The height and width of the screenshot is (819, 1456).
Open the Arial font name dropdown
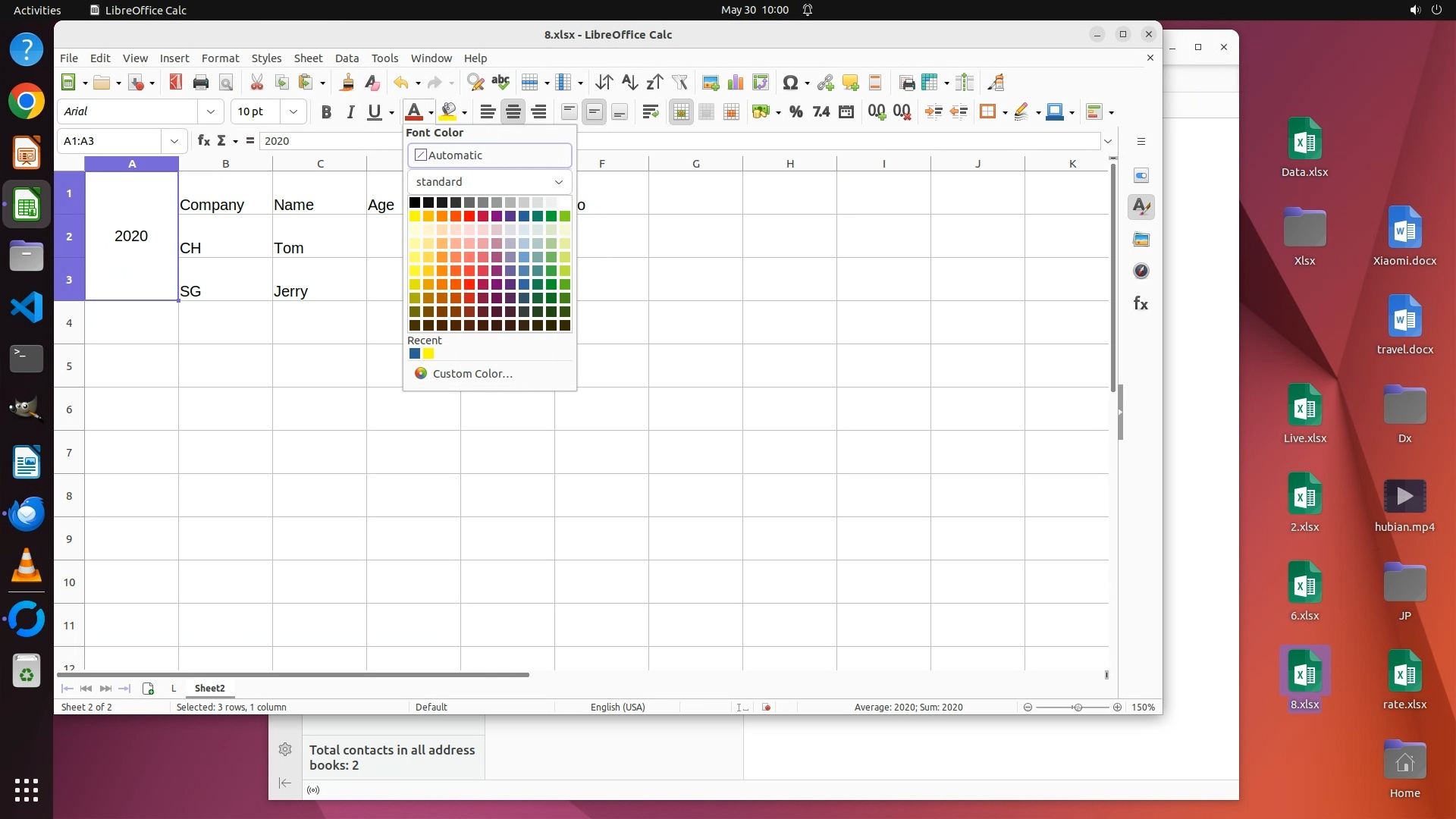[x=210, y=111]
